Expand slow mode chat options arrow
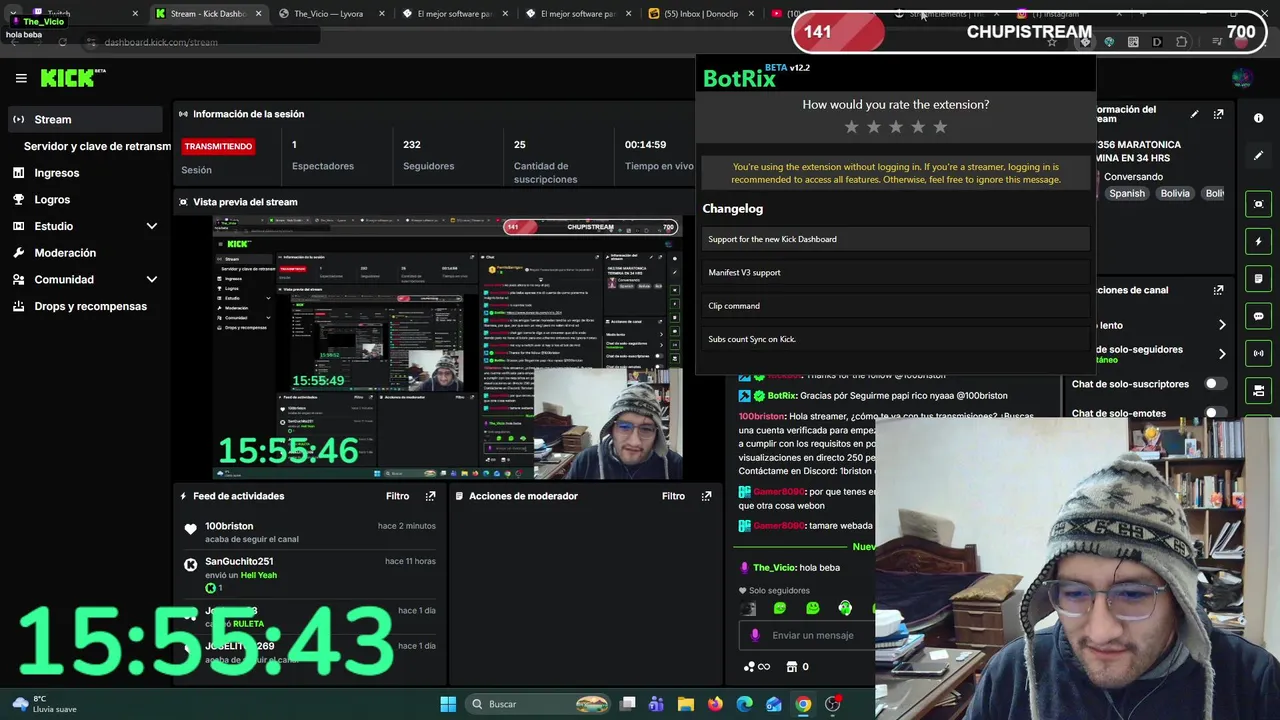This screenshot has width=1280, height=720. (x=1222, y=325)
